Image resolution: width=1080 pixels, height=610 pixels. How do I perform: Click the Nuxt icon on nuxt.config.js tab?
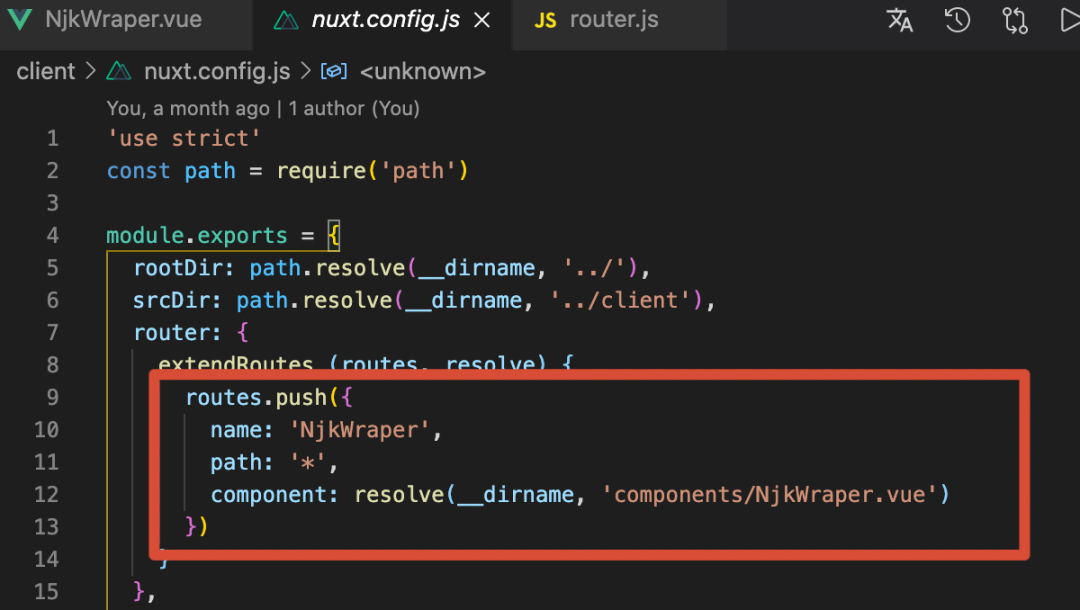(x=286, y=20)
